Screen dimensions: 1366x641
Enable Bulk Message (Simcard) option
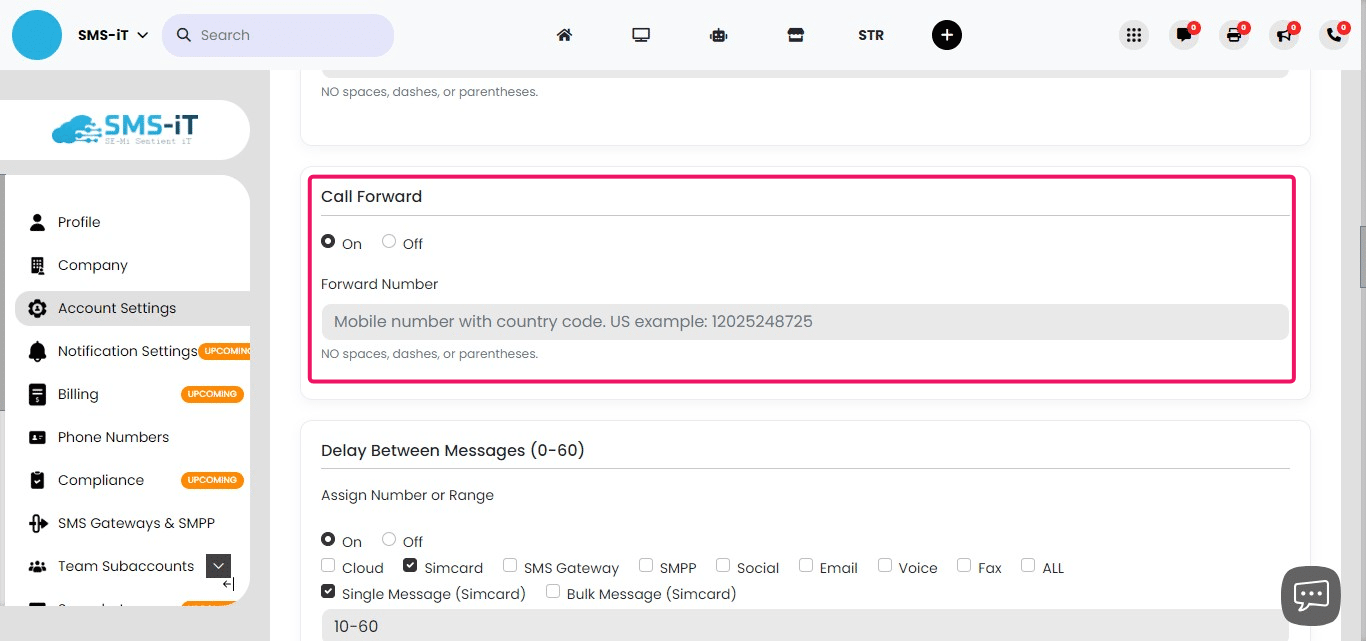(x=553, y=590)
